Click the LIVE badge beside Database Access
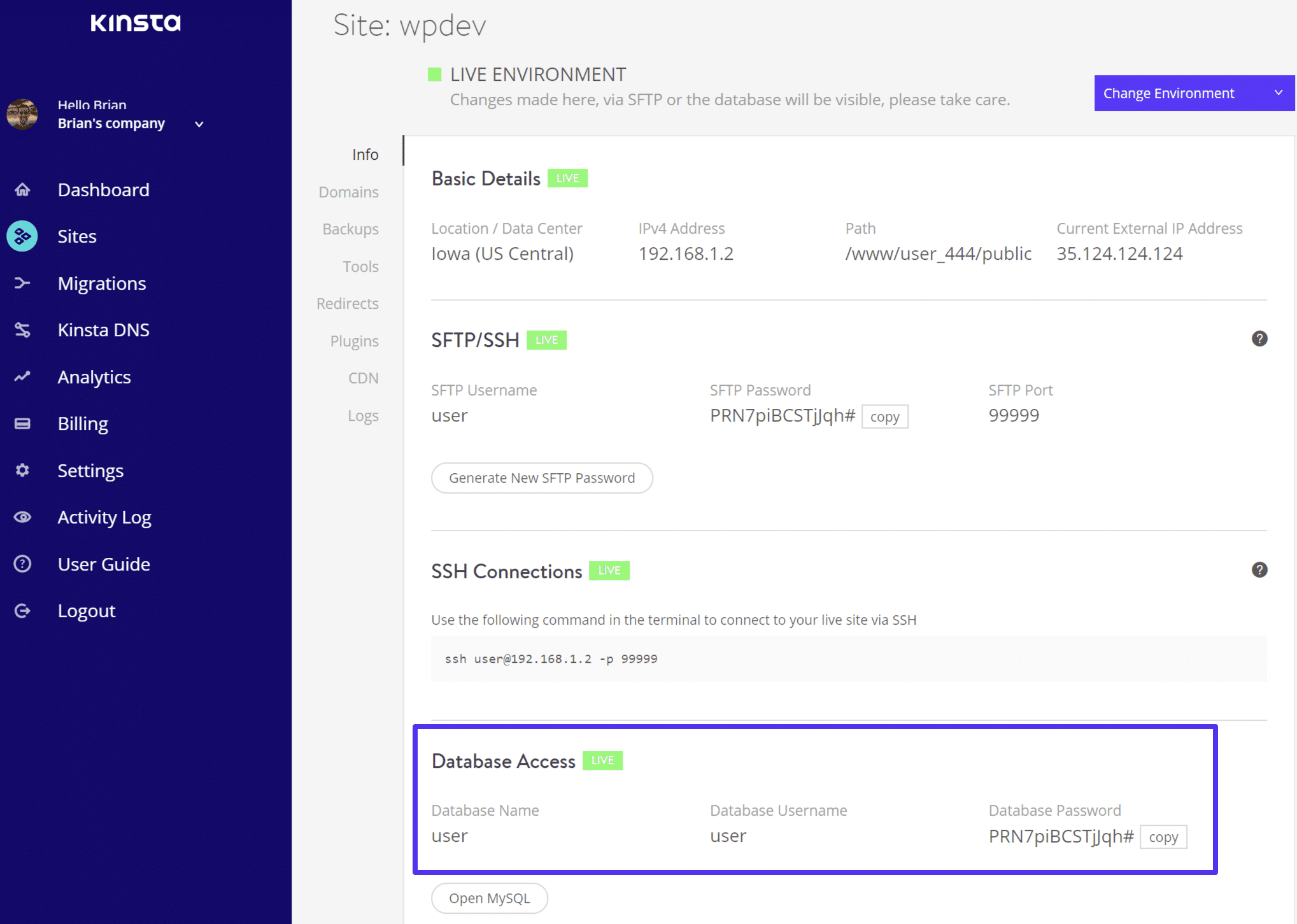Screen dimensions: 1297x924 coord(602,760)
